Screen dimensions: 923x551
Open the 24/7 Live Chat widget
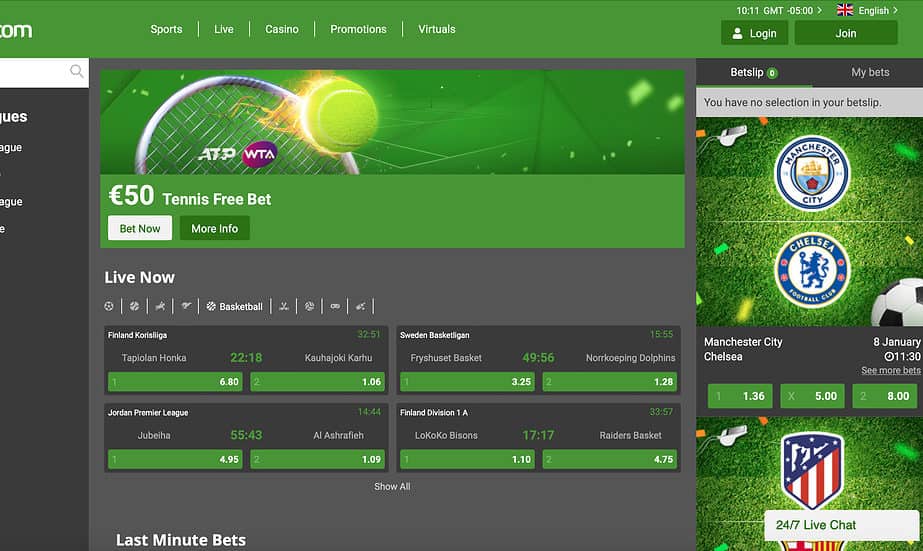pyautogui.click(x=841, y=525)
